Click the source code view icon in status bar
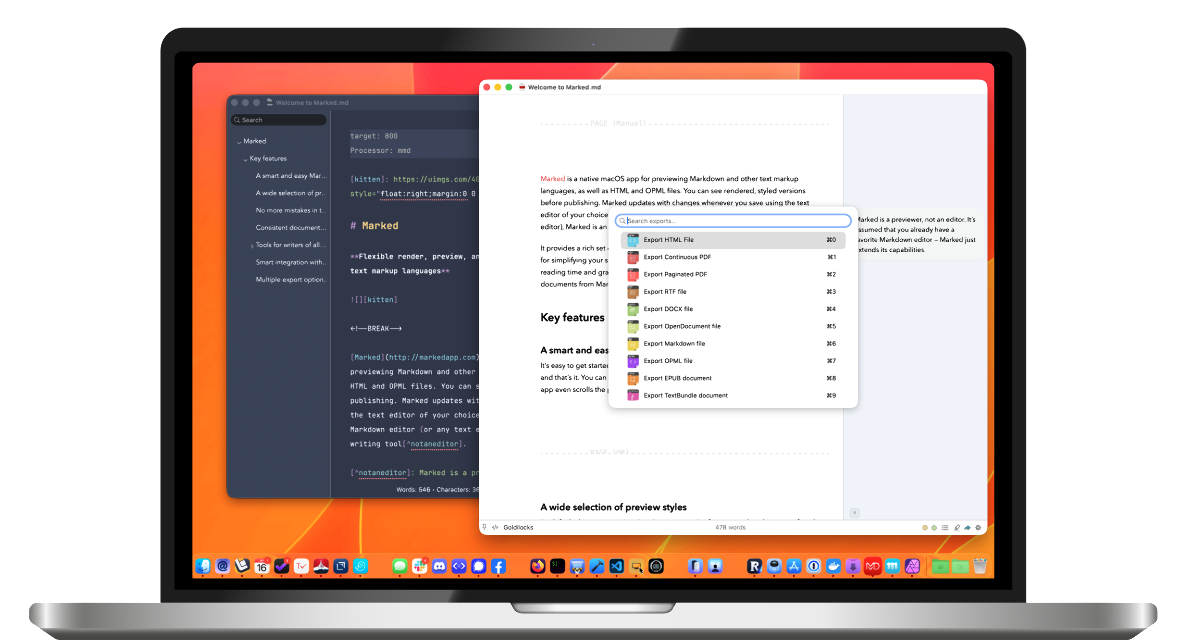 tap(495, 527)
